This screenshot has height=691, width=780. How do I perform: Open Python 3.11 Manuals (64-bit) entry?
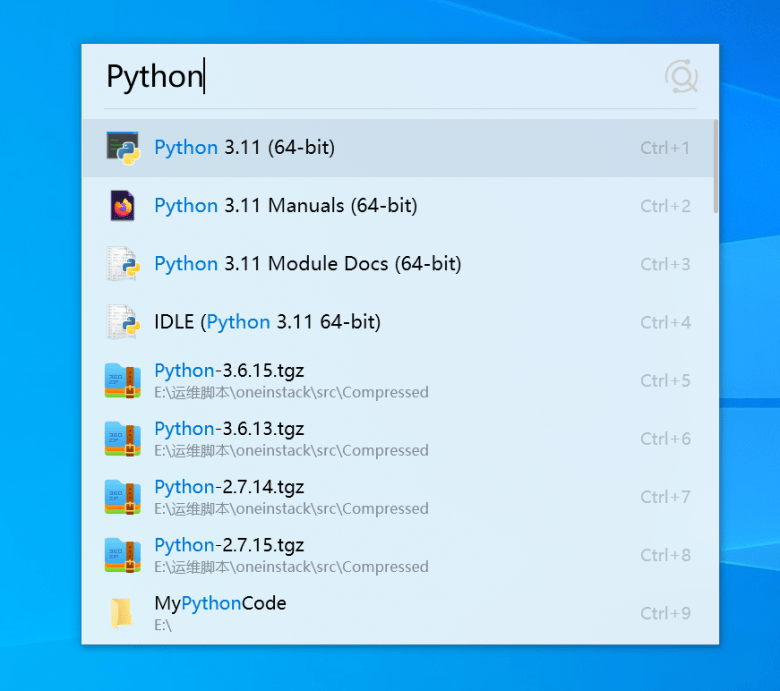400,206
